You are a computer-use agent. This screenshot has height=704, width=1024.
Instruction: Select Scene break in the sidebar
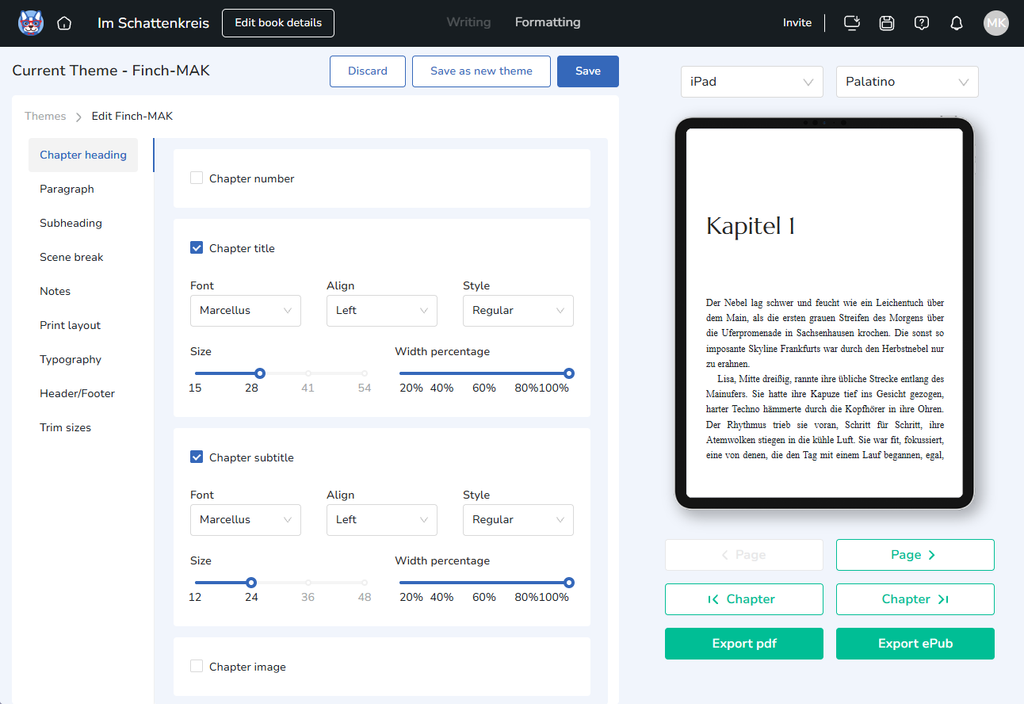pos(71,257)
